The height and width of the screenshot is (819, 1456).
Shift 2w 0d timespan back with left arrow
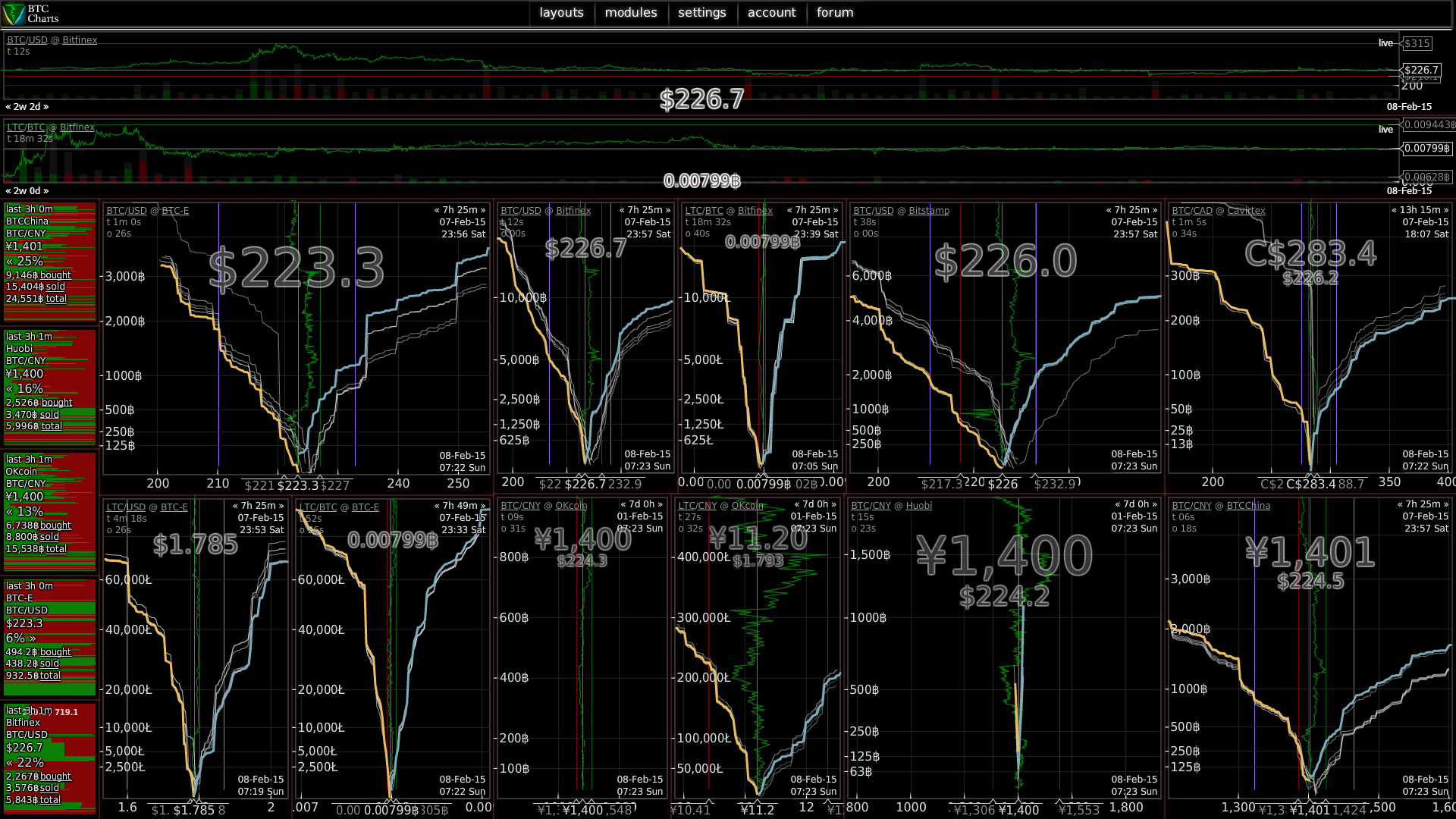[8, 191]
